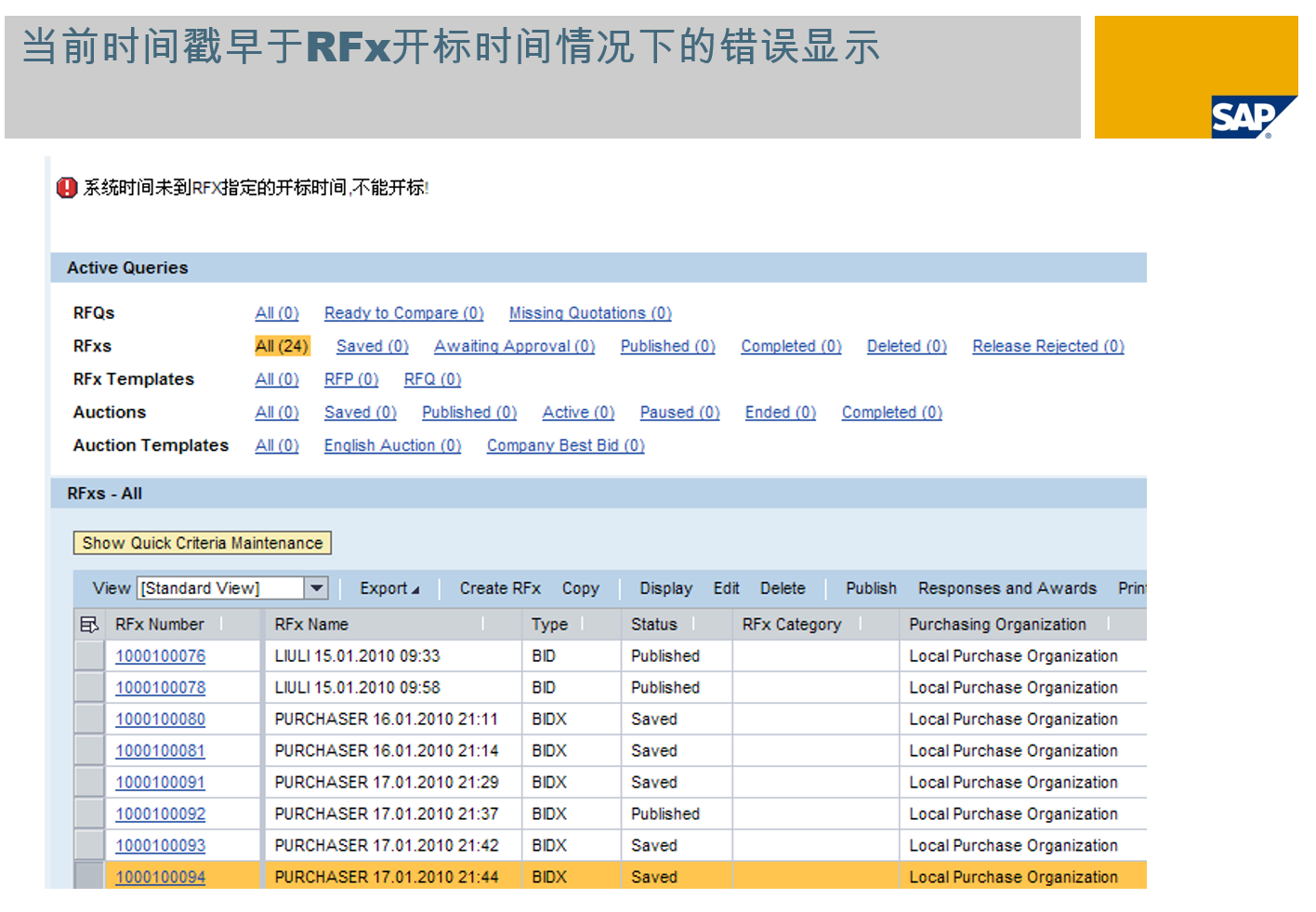This screenshot has width=1316, height=912.
Task: Click Copy in toolbar
Action: coord(581,588)
